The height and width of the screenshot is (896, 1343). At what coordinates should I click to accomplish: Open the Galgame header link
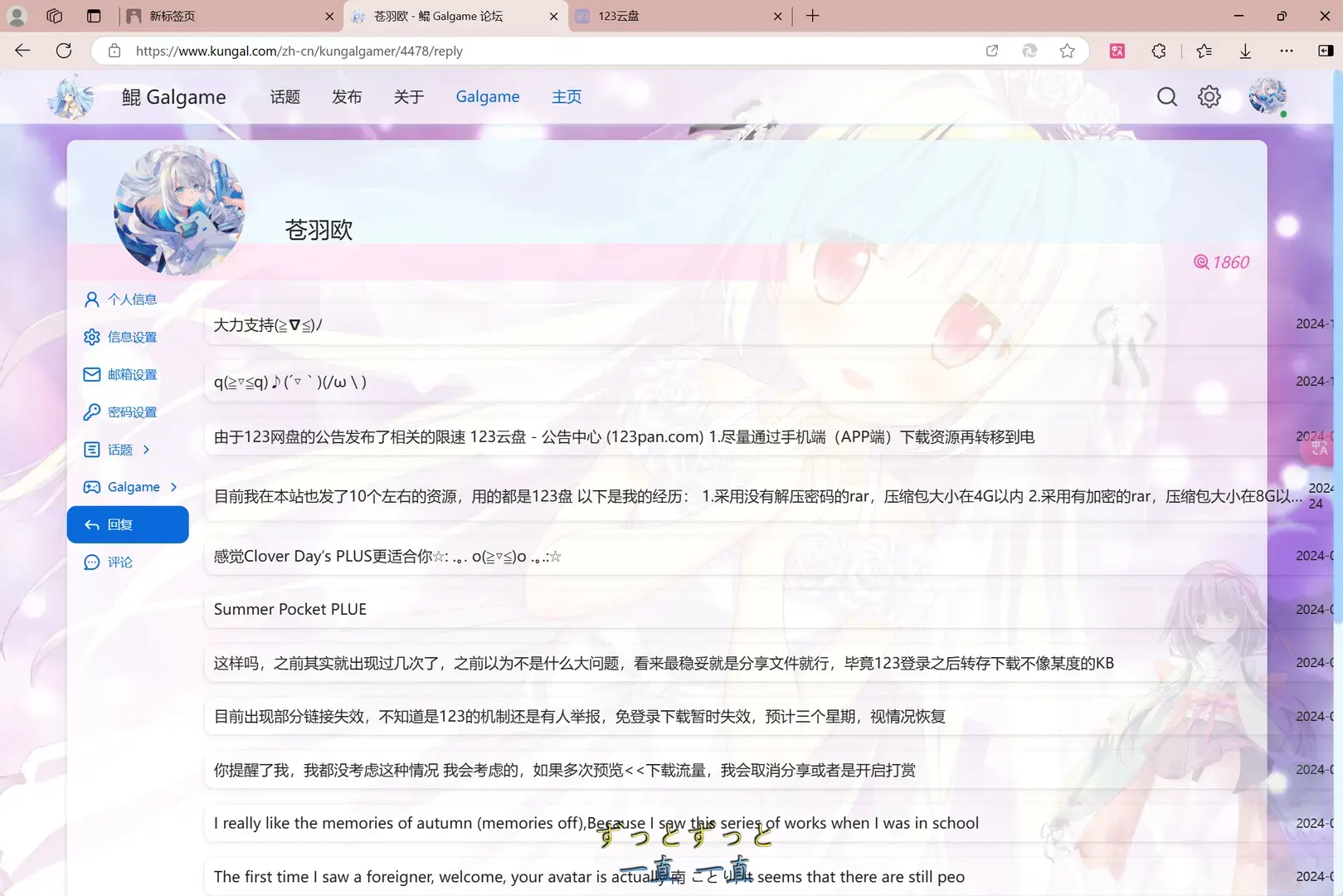coord(488,97)
